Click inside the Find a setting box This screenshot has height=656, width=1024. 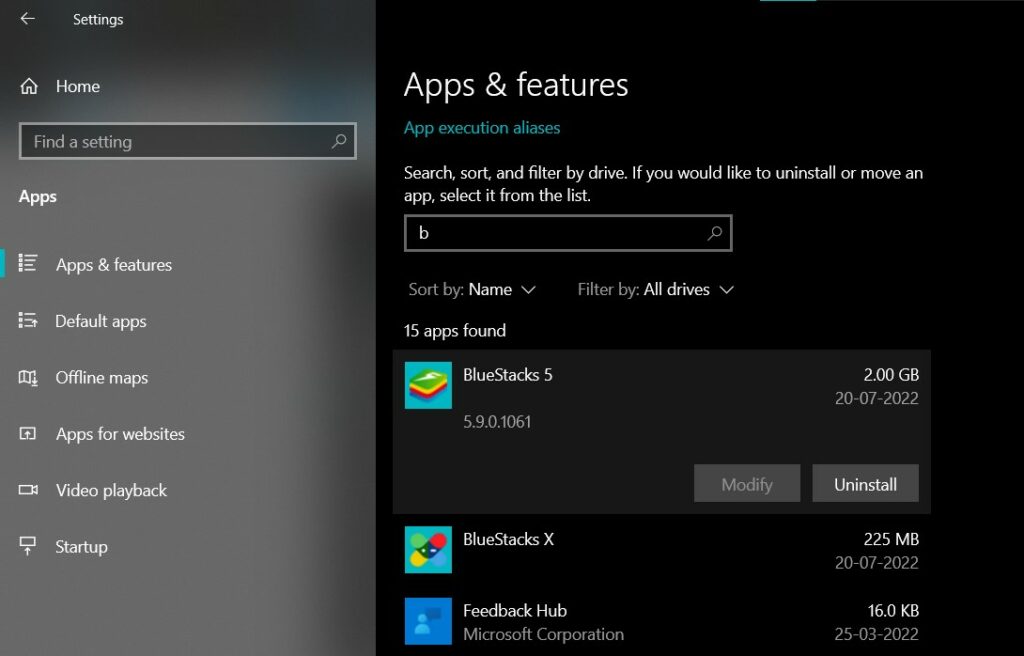point(187,141)
